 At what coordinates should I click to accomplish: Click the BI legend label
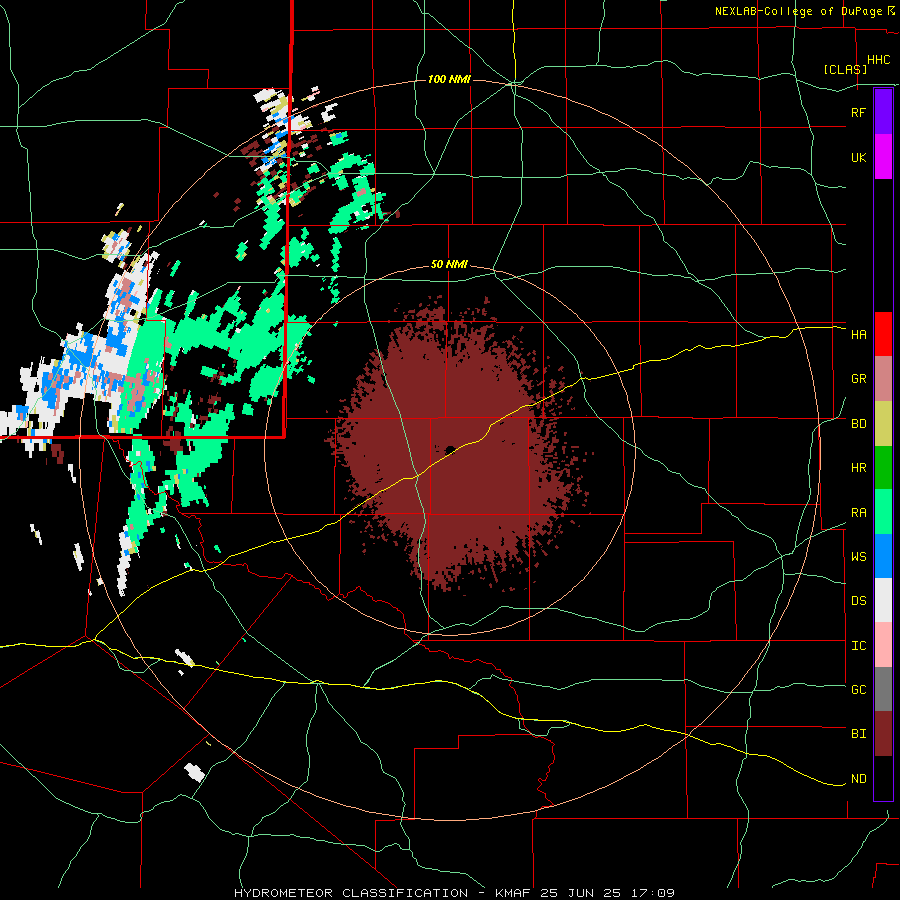click(858, 734)
